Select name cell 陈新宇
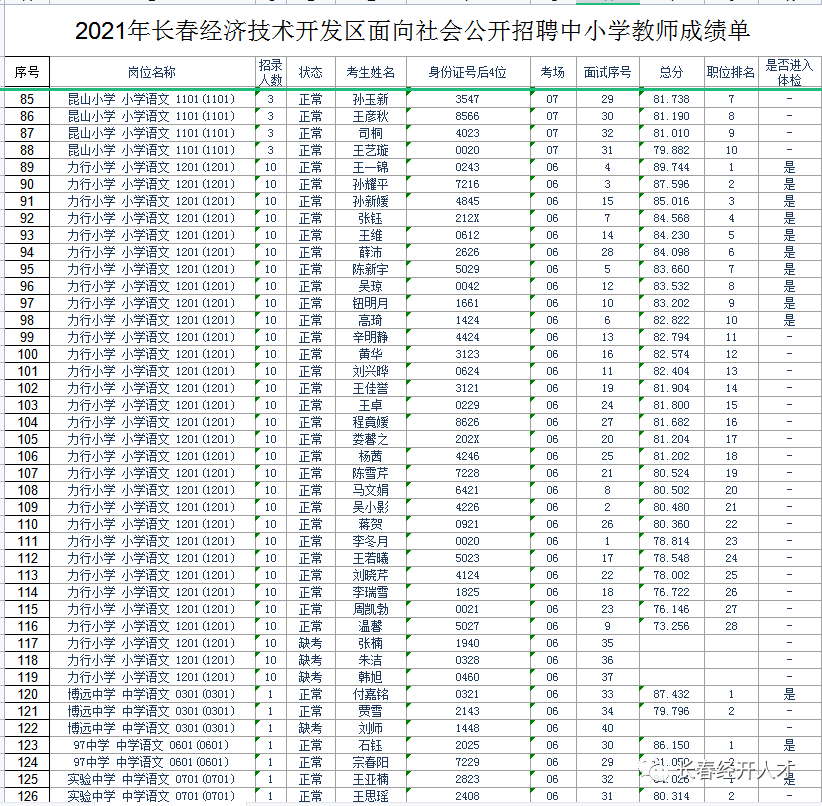 click(371, 269)
